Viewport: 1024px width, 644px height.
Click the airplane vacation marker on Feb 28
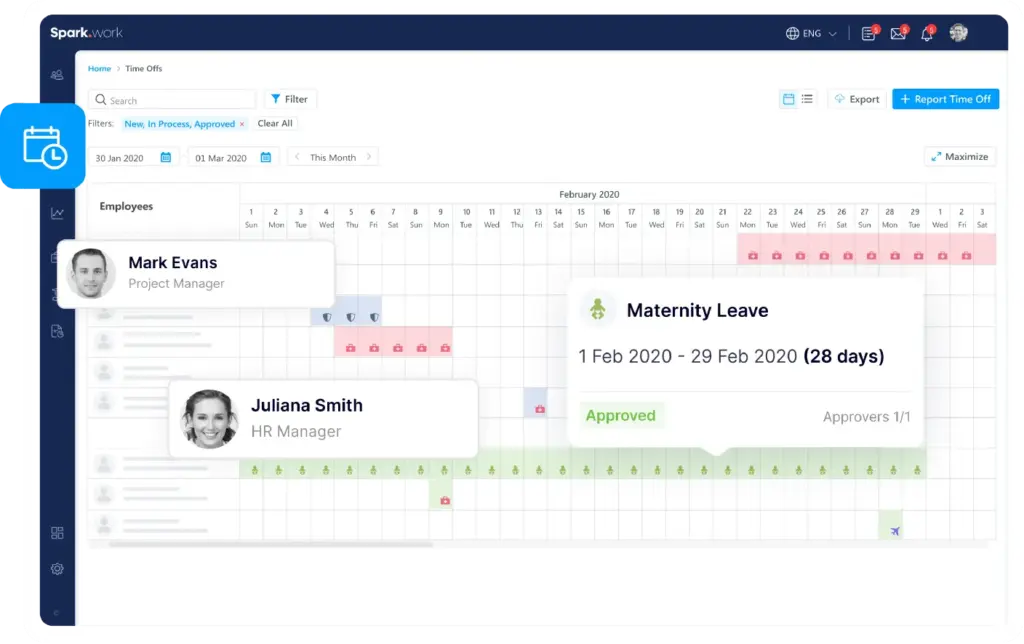click(x=895, y=531)
